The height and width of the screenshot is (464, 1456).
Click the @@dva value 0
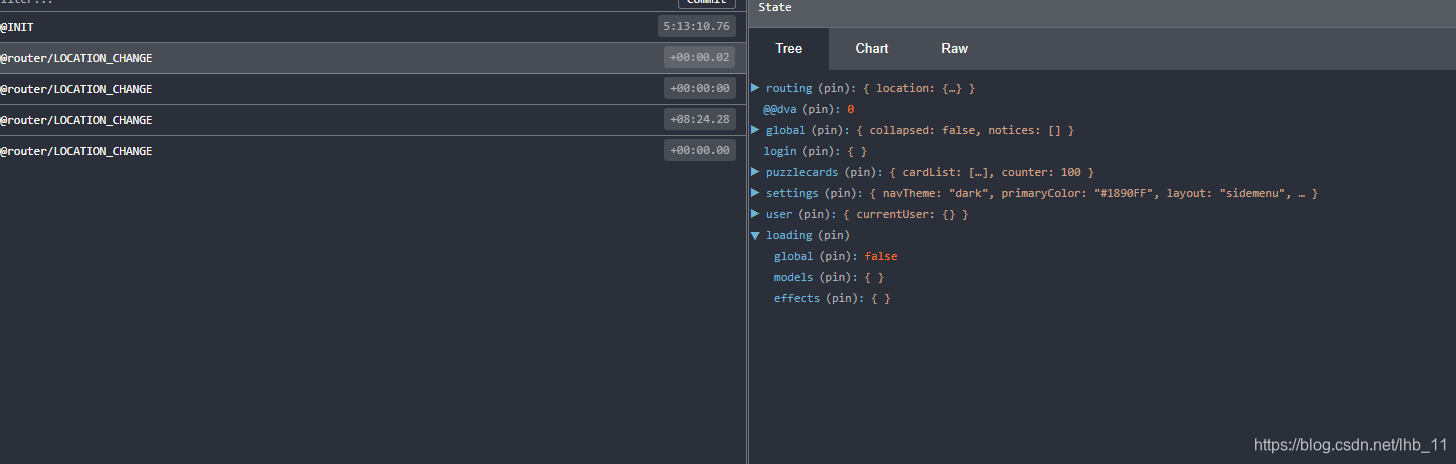pyautogui.click(x=850, y=109)
